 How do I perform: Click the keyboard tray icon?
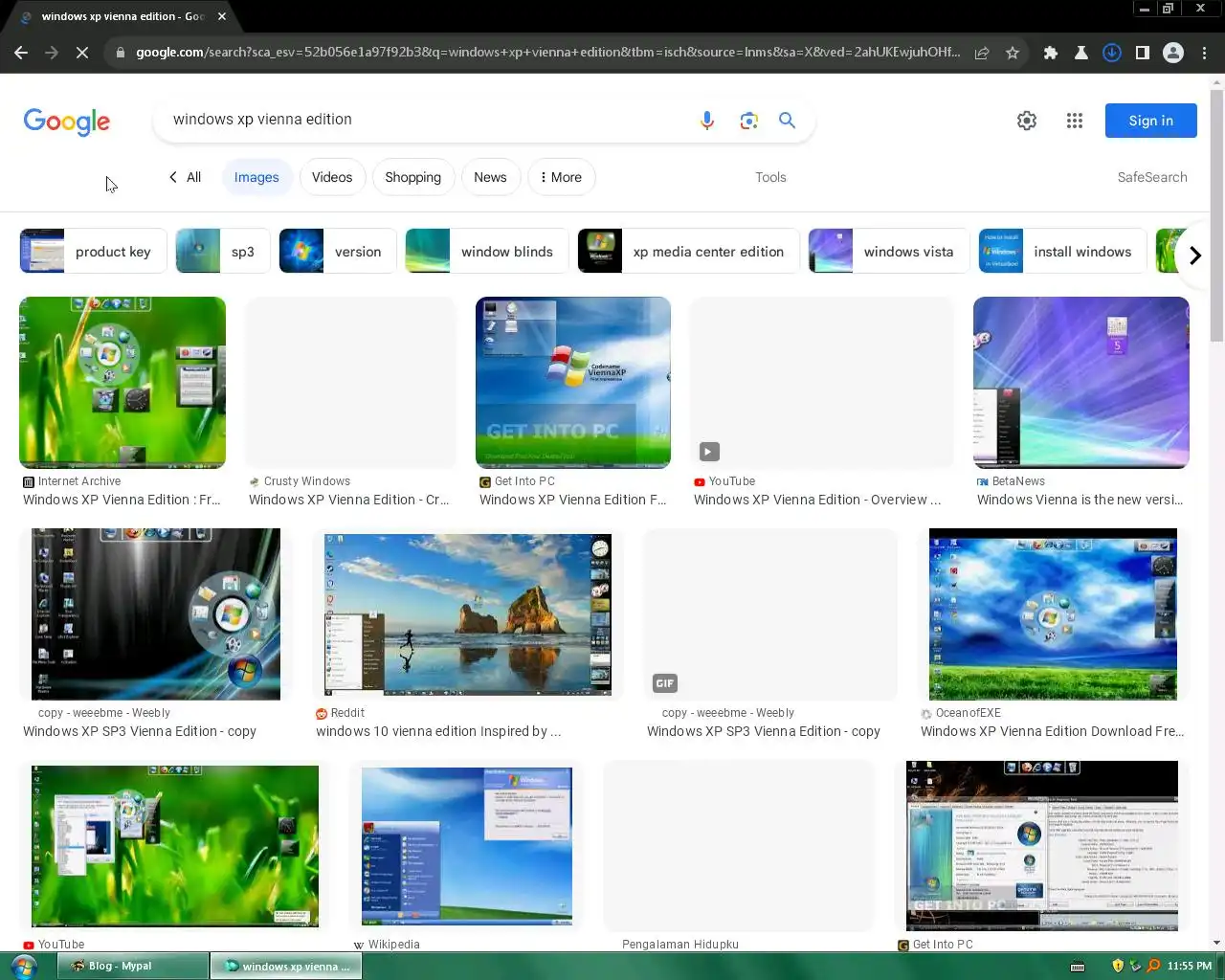point(1078,966)
